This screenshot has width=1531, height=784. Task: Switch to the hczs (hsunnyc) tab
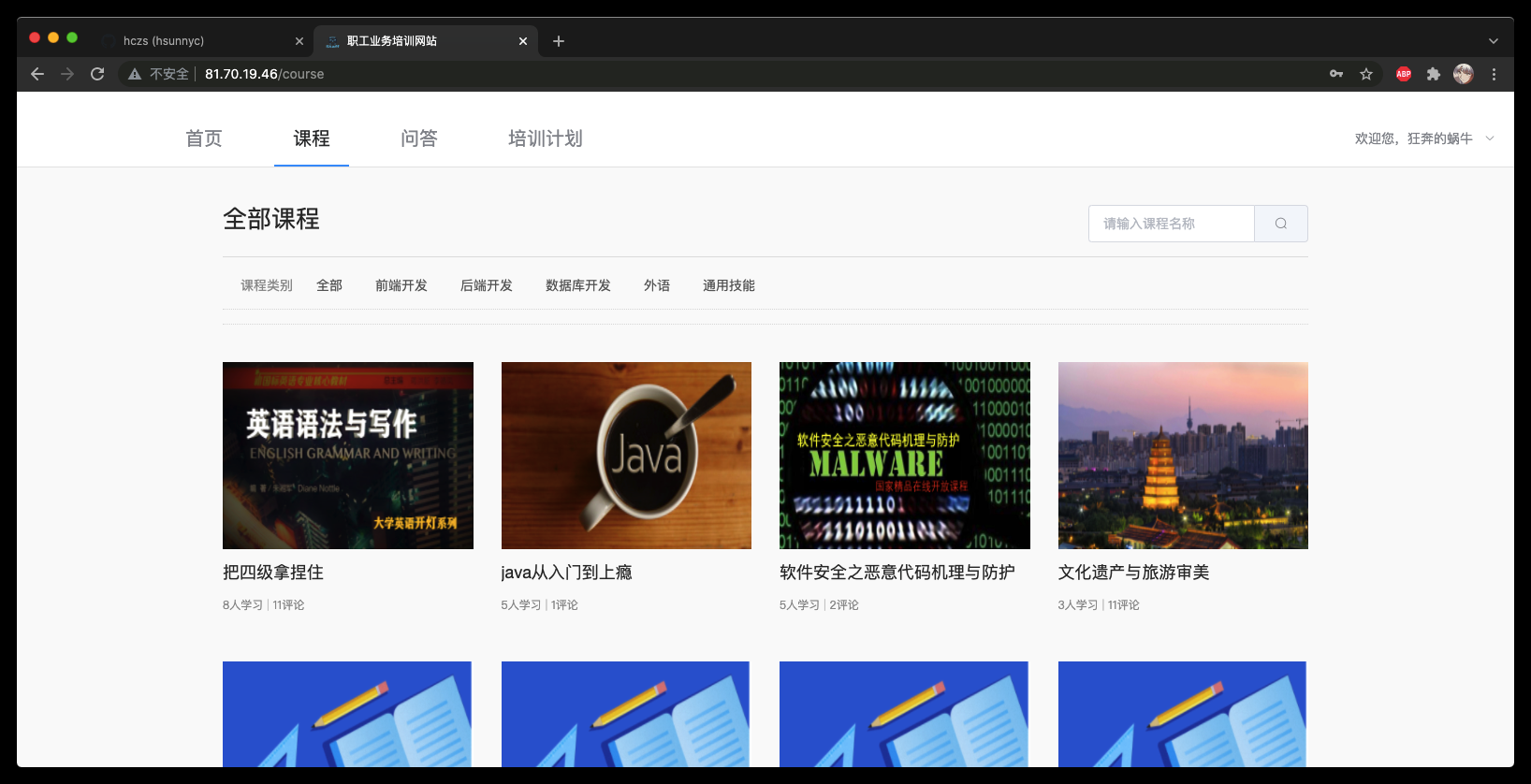point(201,41)
